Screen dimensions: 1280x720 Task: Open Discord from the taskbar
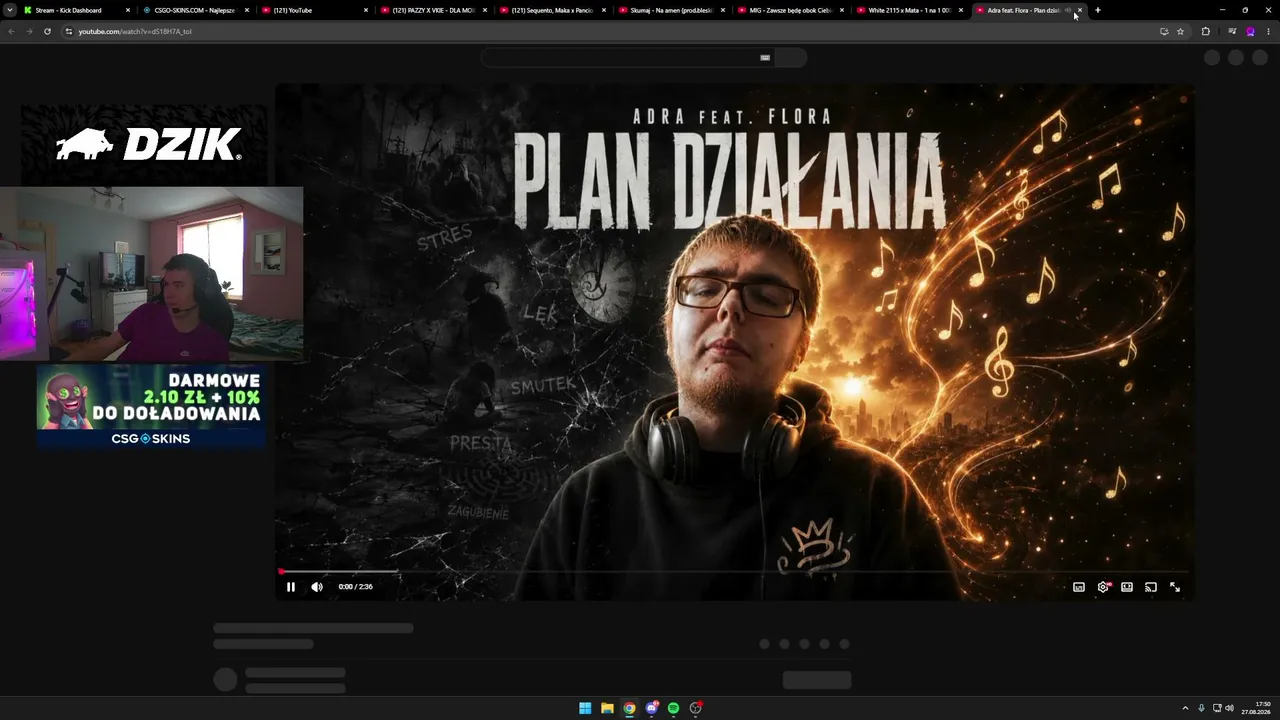coord(651,708)
